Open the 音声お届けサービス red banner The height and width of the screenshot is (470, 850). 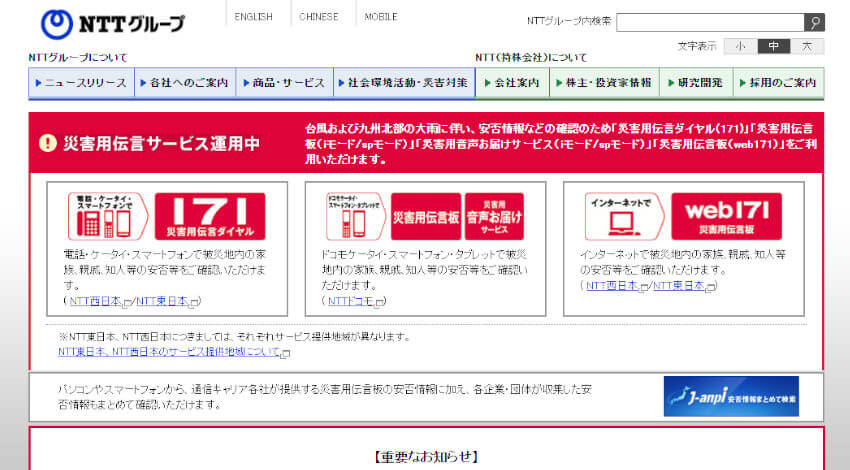pos(494,216)
